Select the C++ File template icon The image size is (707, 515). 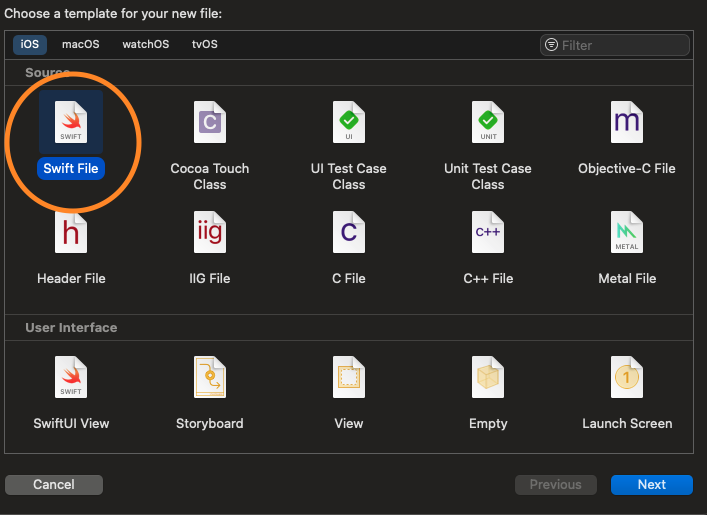488,232
